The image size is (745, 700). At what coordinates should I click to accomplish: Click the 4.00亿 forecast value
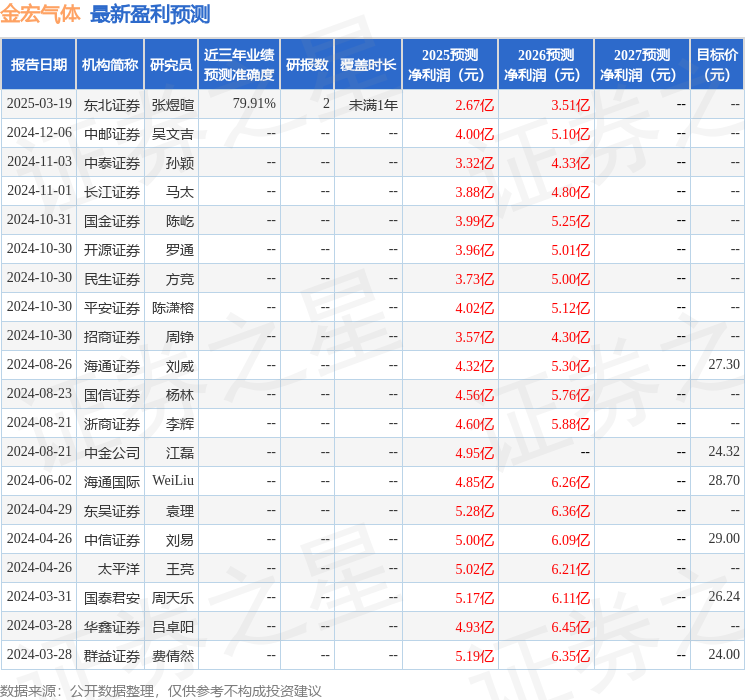[474, 134]
